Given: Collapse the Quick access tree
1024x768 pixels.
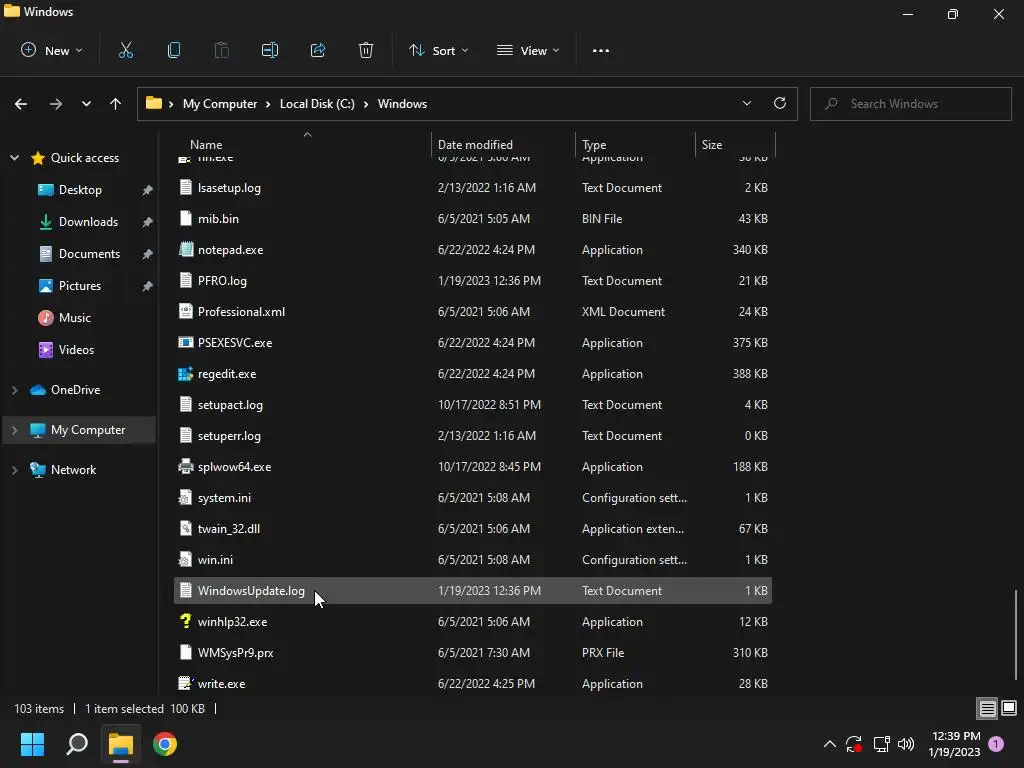Looking at the screenshot, I should 14,157.
